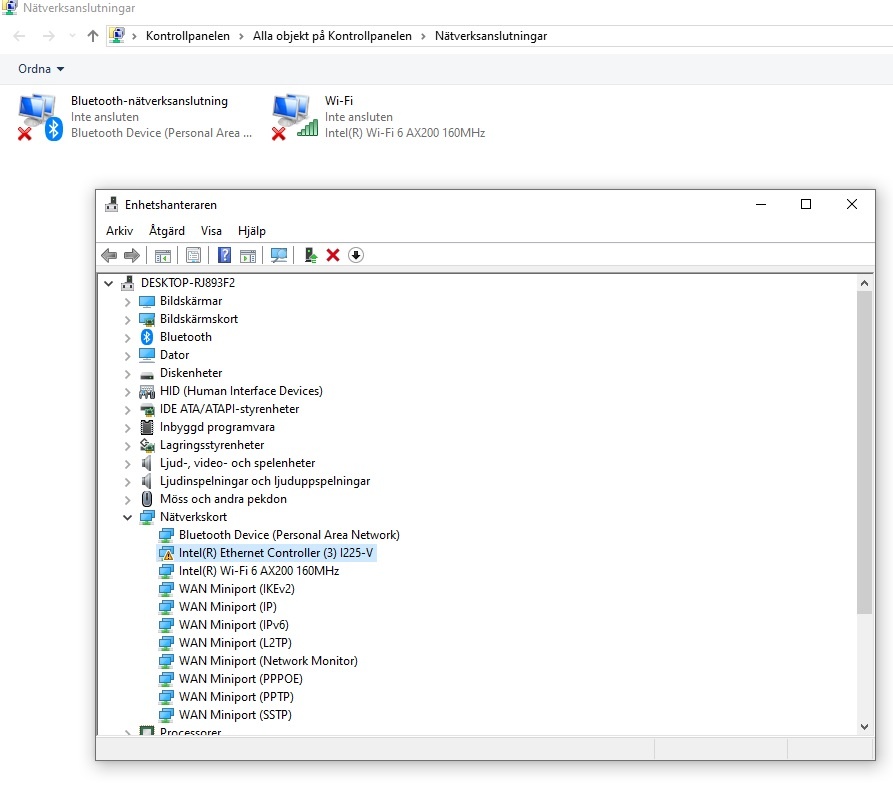Viewport: 893px width, 787px height.
Task: Select Intel(R) Wi-Fi 6 AX200 160MHz device
Action: click(x=259, y=571)
